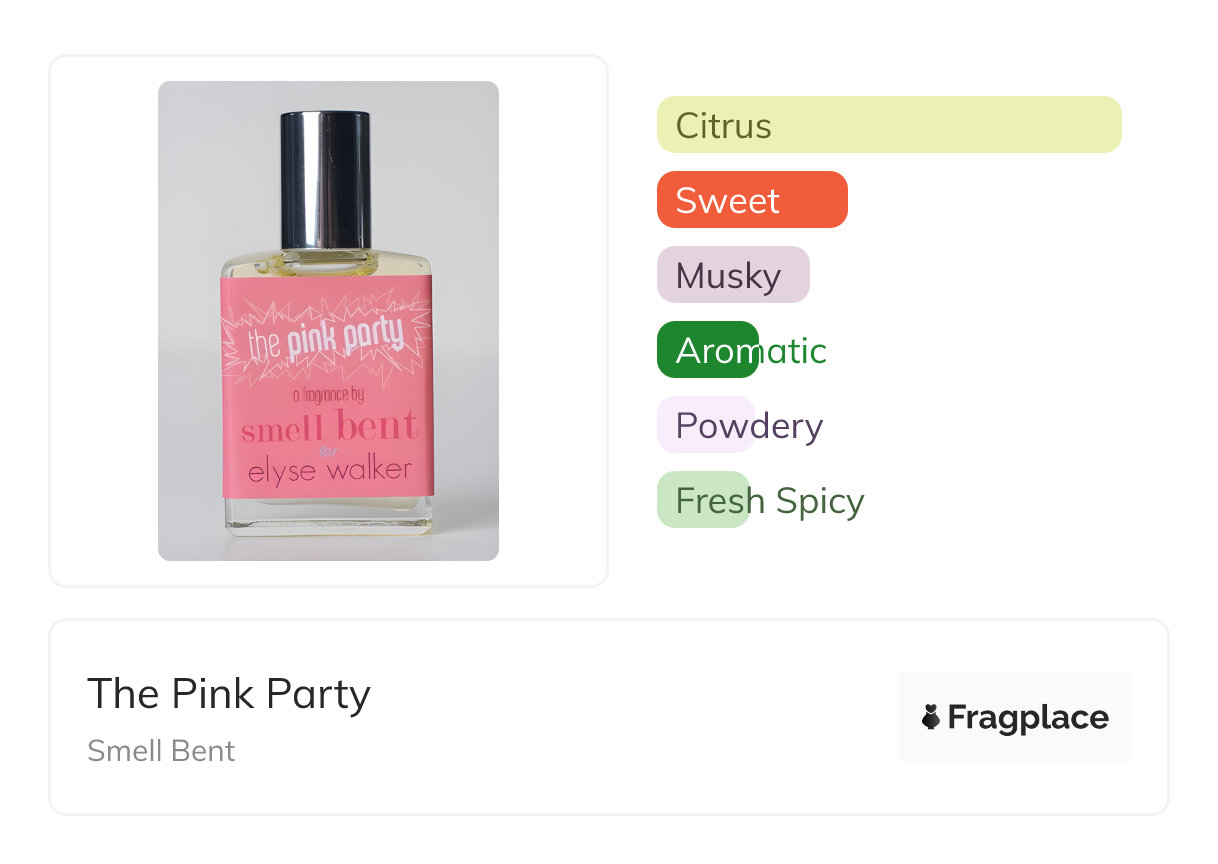
Task: Pick the dark green Aromatic accord
Action: [x=707, y=350]
